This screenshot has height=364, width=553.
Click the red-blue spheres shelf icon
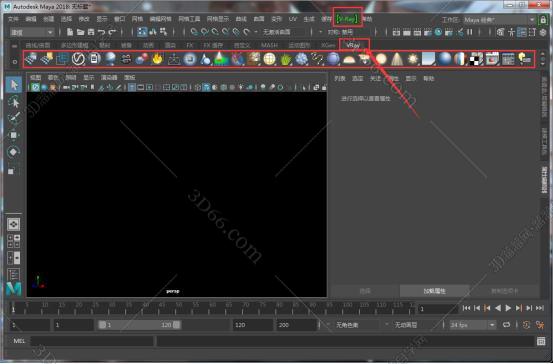click(x=141, y=59)
